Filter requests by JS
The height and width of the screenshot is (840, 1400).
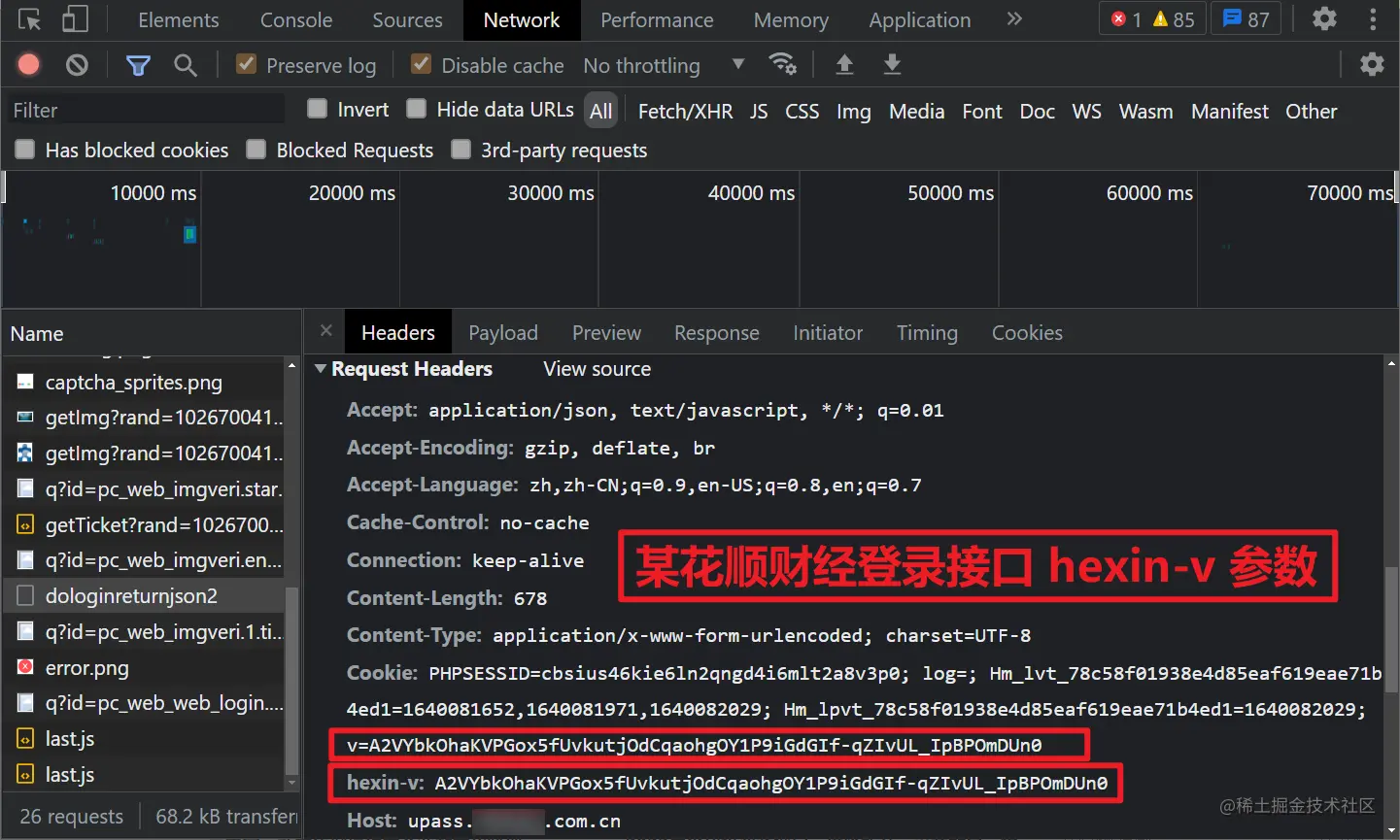pos(759,111)
